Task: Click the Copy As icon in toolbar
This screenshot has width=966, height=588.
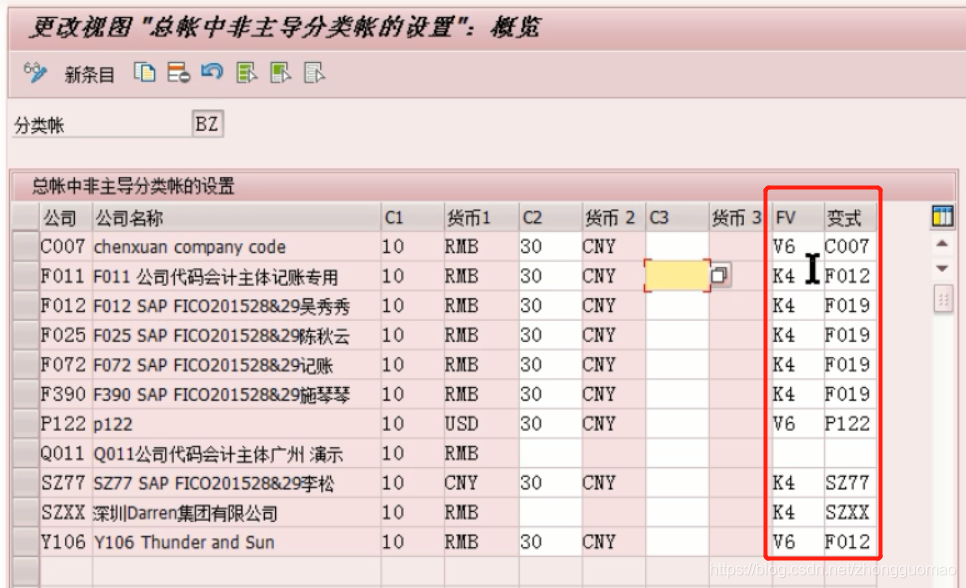Action: tap(145, 73)
